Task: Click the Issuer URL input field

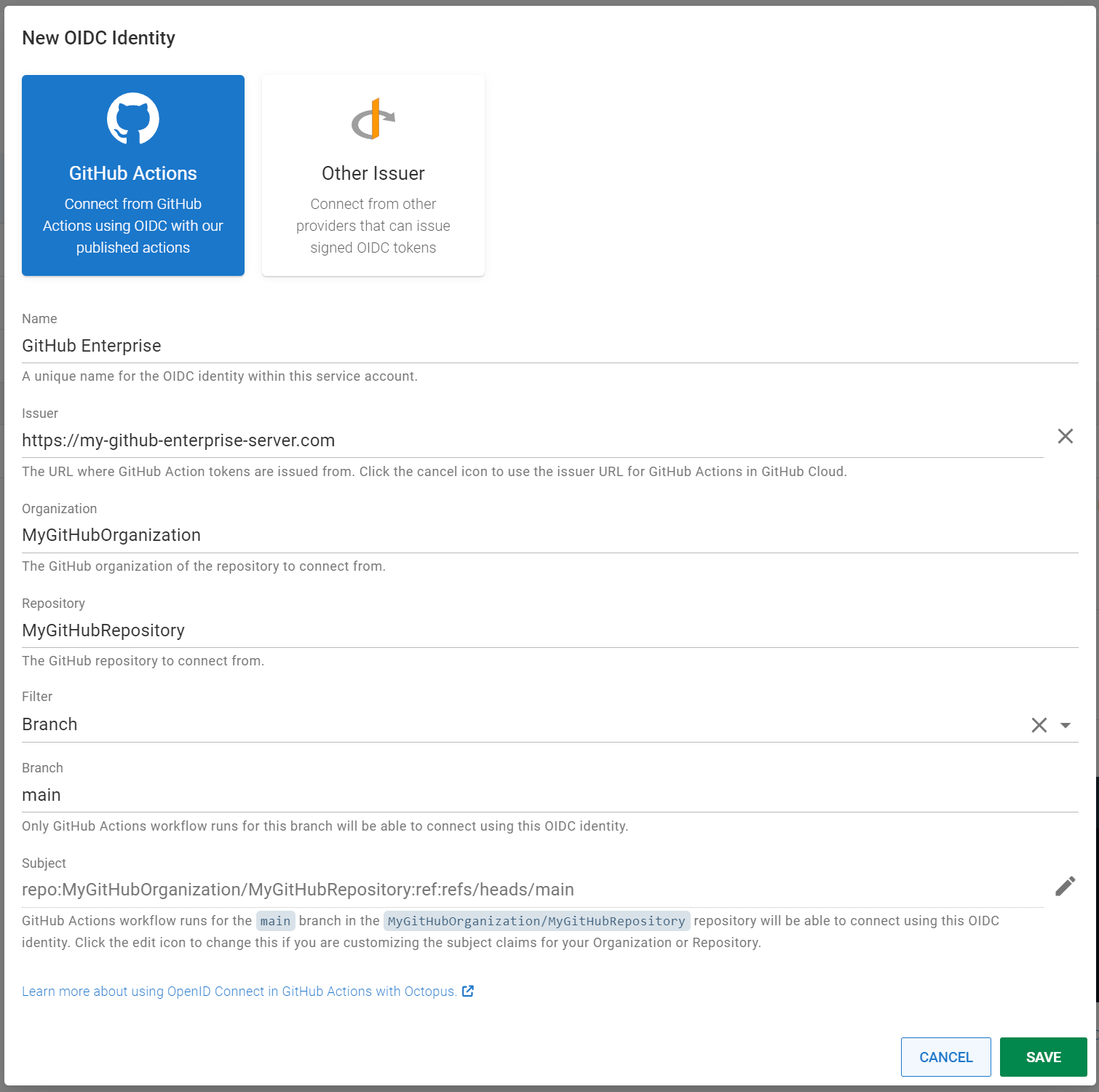Action: tap(291, 440)
